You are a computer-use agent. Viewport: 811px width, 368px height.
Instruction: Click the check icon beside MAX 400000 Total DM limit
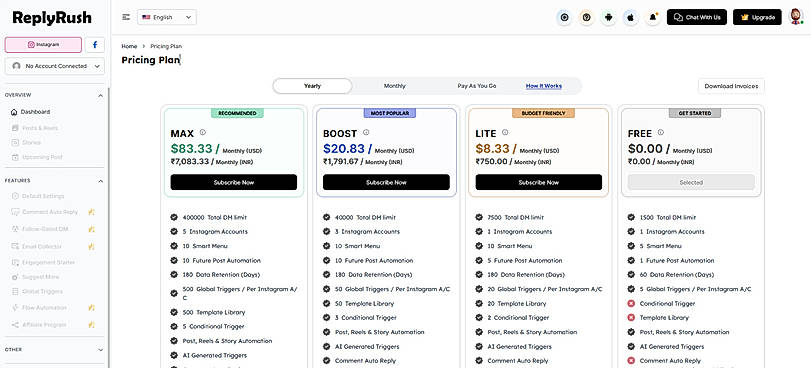coord(174,217)
